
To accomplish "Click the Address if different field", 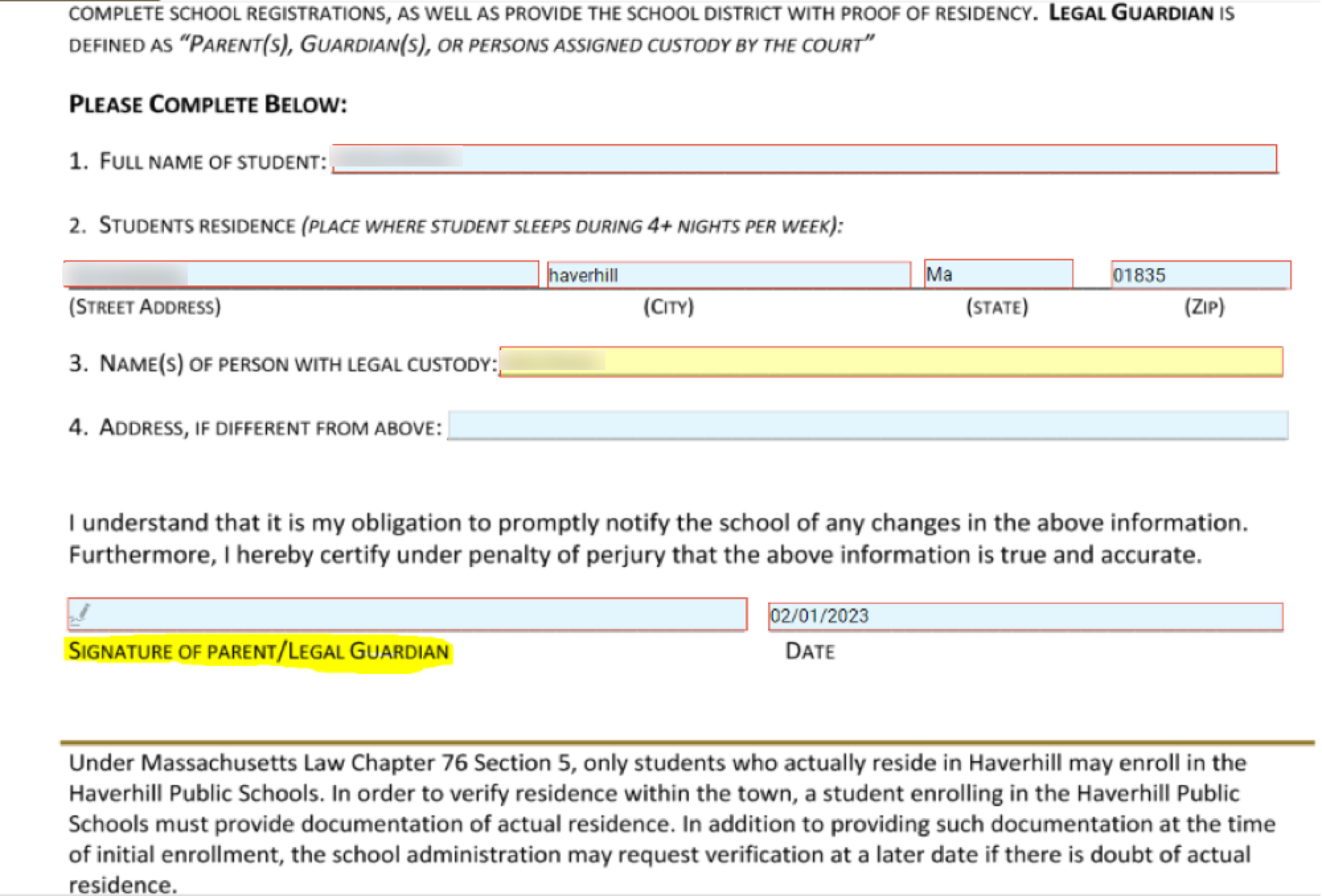I will coord(867,426).
